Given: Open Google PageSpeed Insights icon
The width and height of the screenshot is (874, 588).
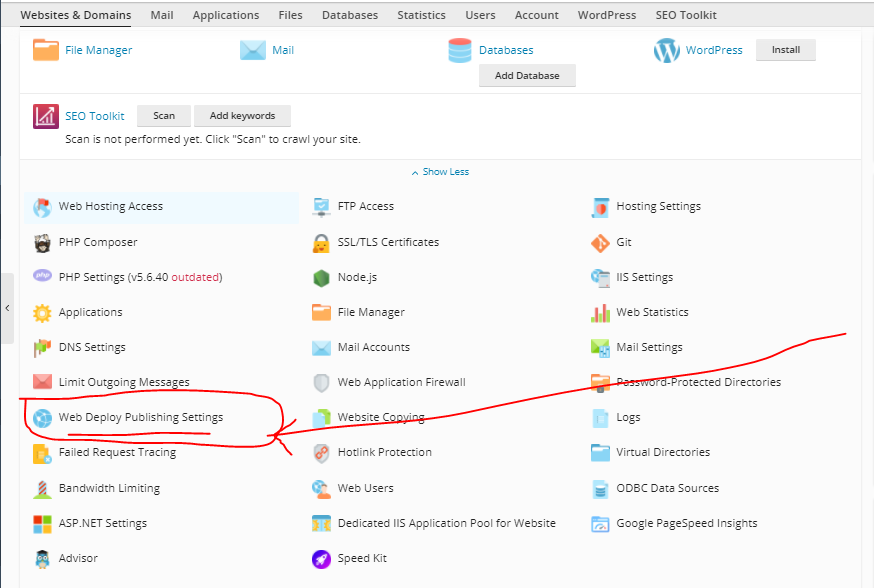Looking at the screenshot, I should click(x=600, y=524).
